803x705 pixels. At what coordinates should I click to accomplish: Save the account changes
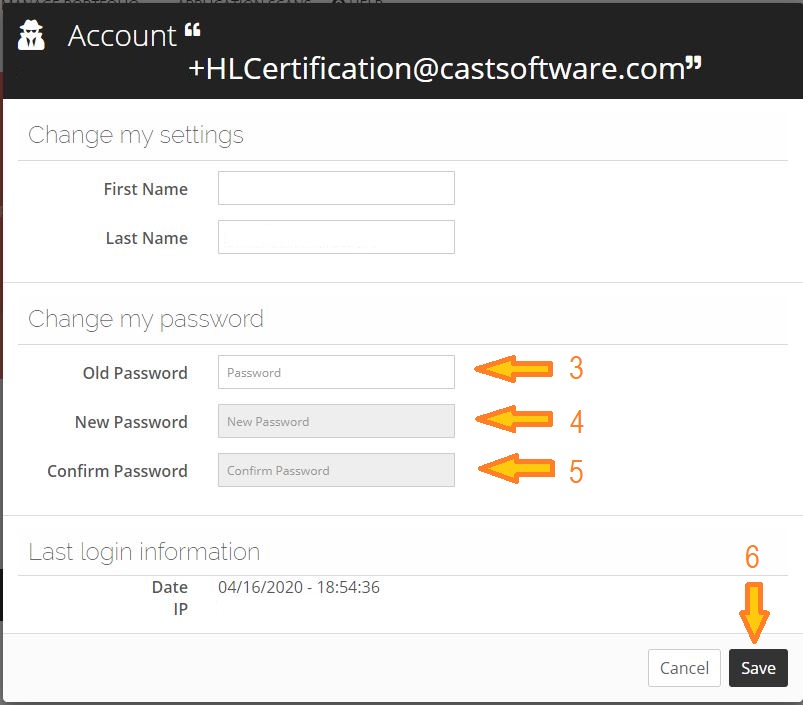[758, 668]
